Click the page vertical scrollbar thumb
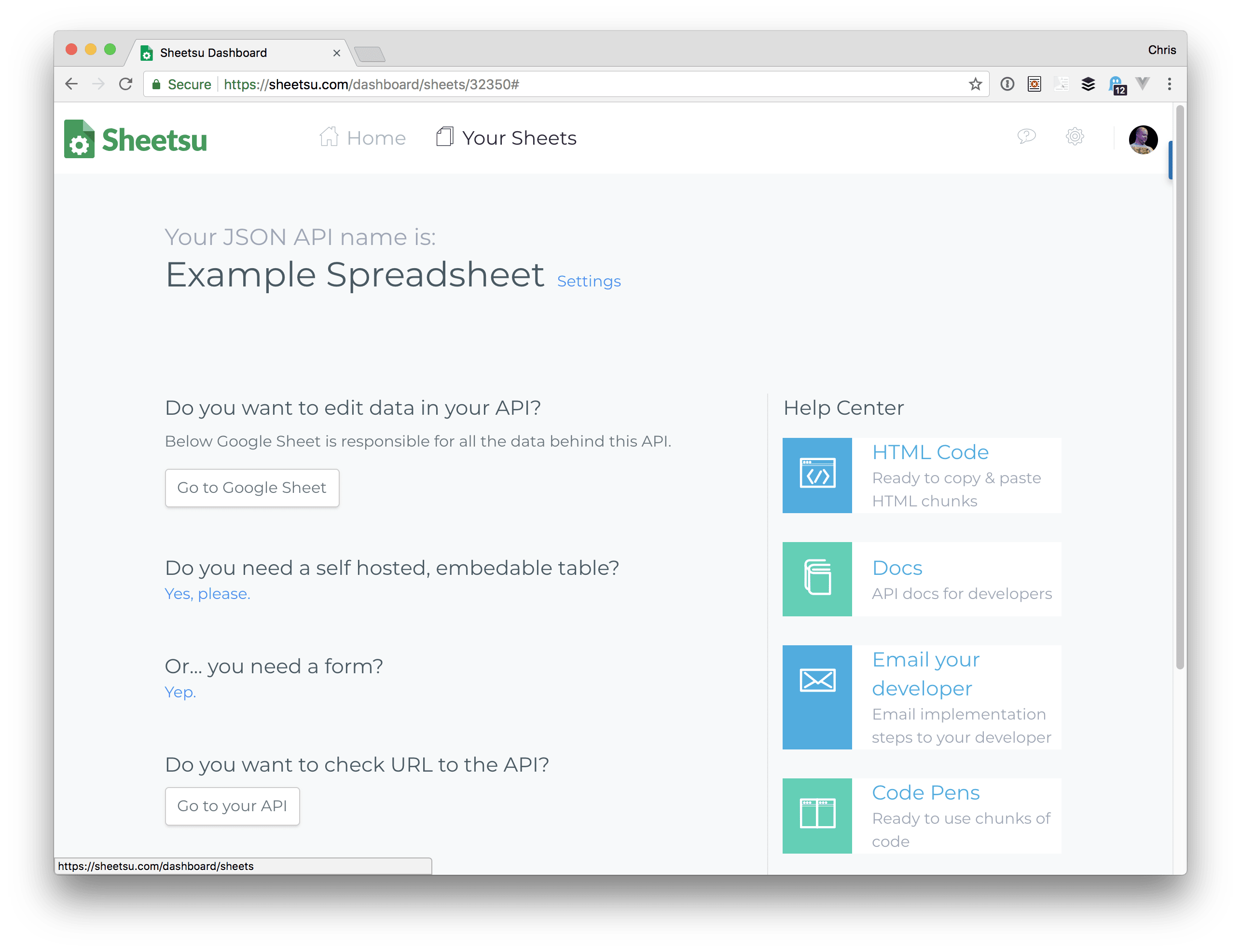1241x952 pixels. click(x=1180, y=387)
